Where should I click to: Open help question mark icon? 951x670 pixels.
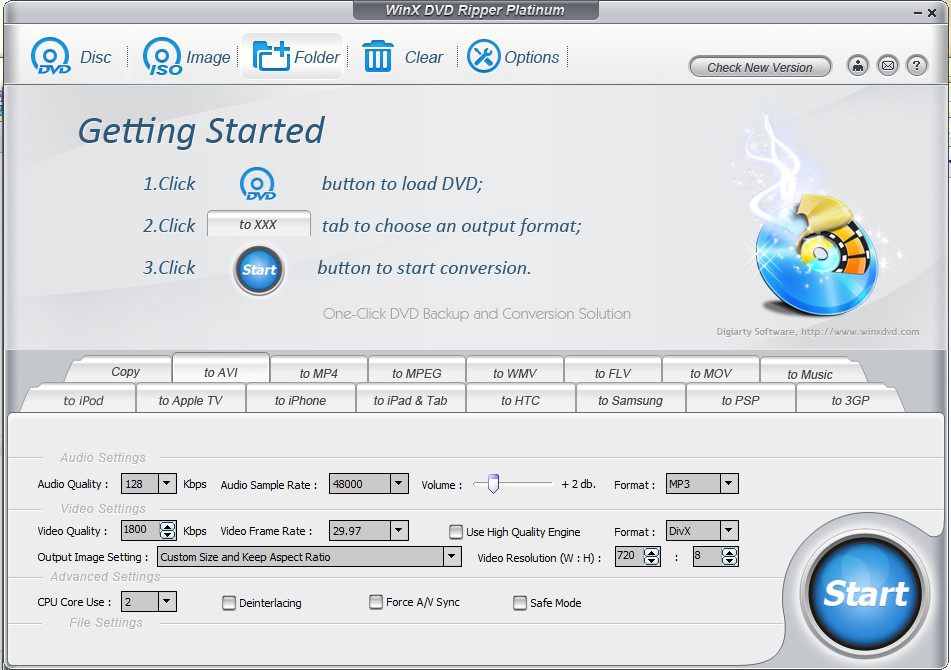tap(916, 67)
